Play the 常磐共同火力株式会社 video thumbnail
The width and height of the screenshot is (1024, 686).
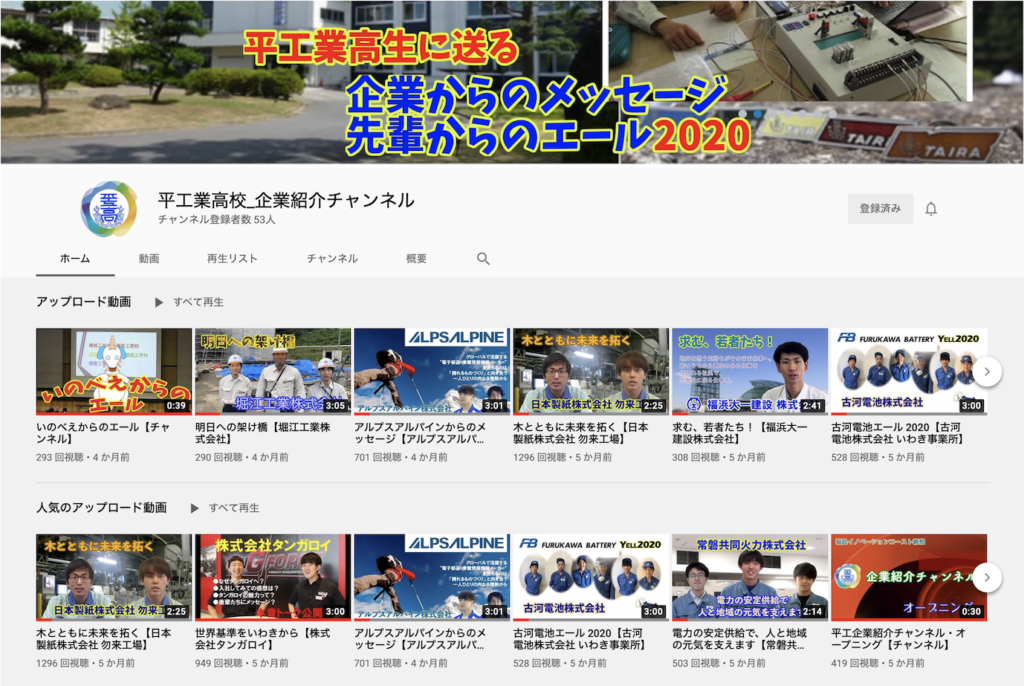(x=750, y=578)
